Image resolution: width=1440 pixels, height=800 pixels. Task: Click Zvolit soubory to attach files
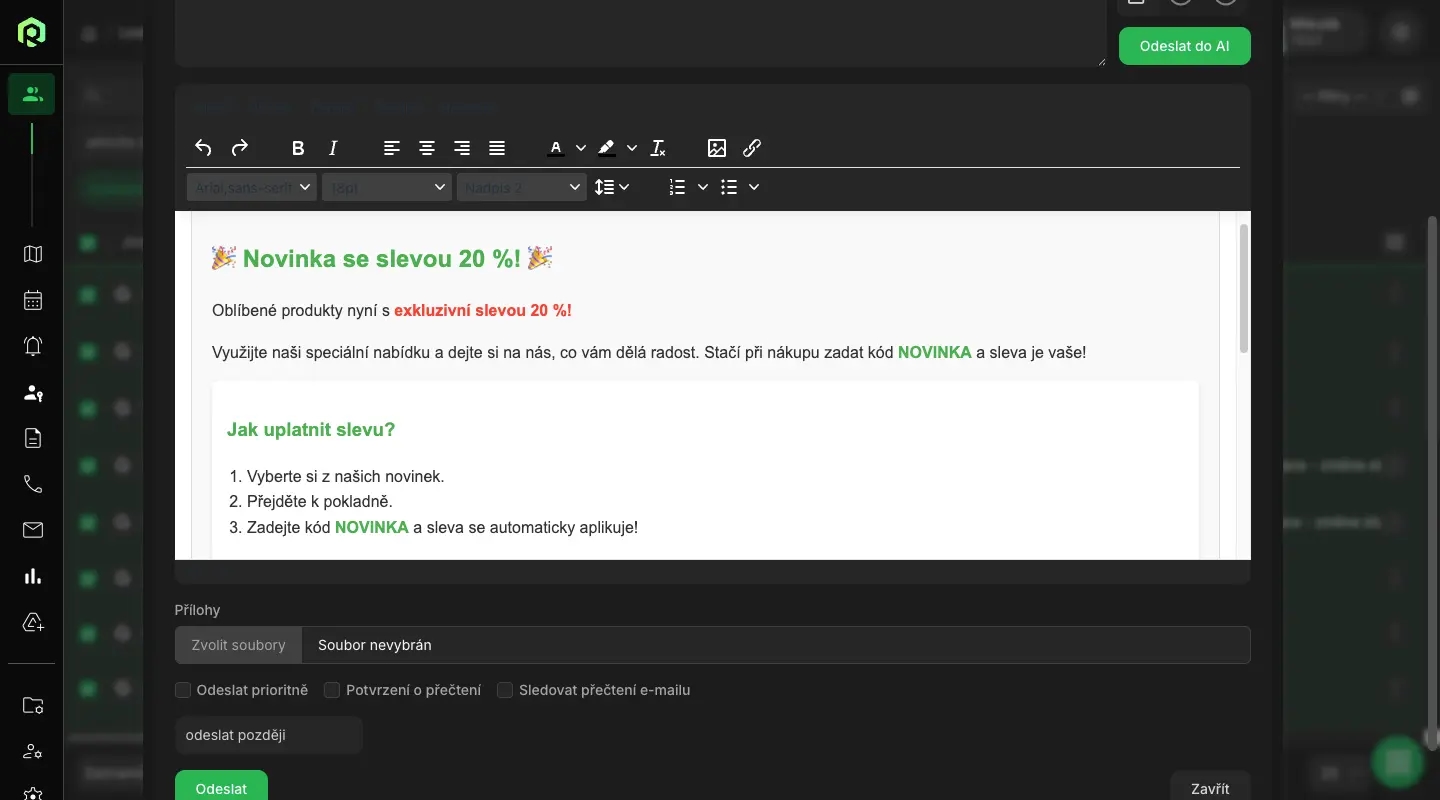click(238, 645)
